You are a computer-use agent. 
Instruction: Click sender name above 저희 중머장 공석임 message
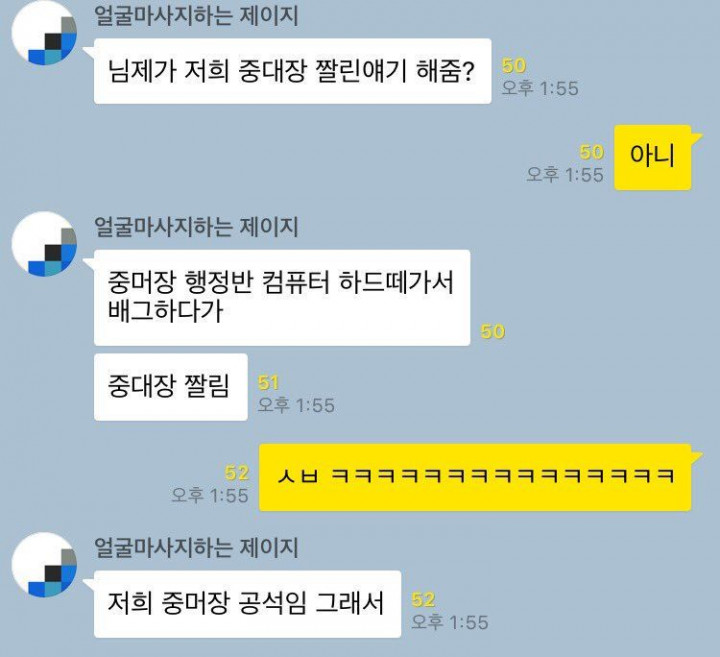pyautogui.click(x=196, y=547)
